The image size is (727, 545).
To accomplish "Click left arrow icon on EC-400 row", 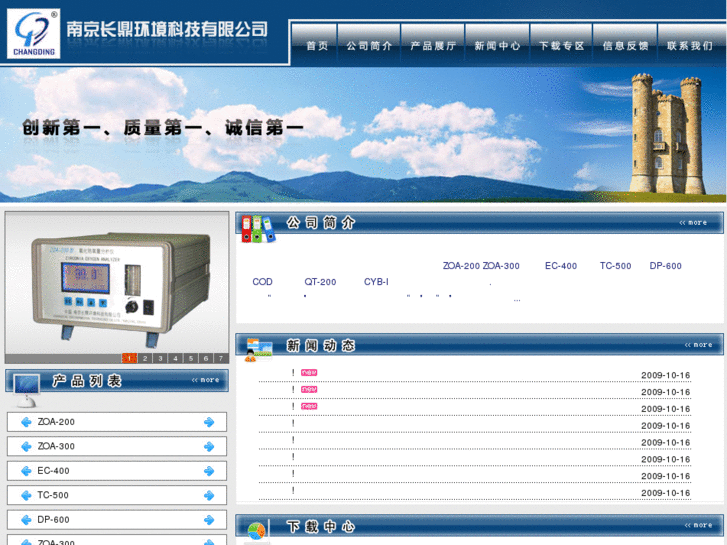I will coord(26,471).
